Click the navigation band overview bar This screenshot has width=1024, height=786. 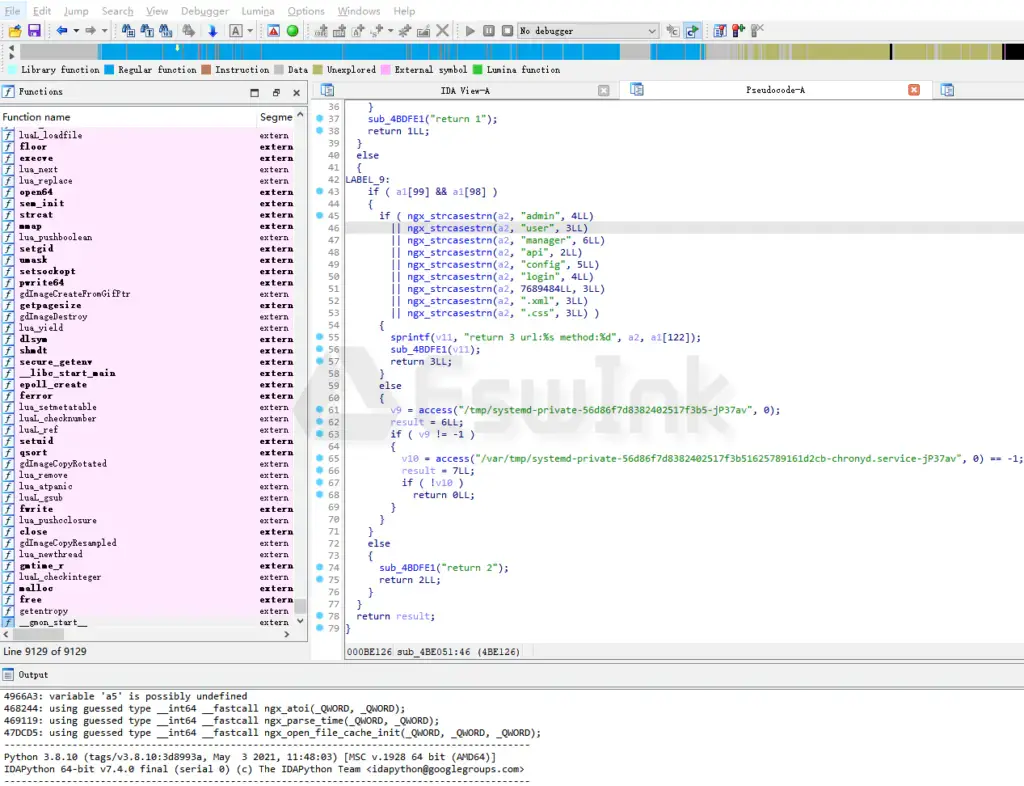tap(500, 51)
